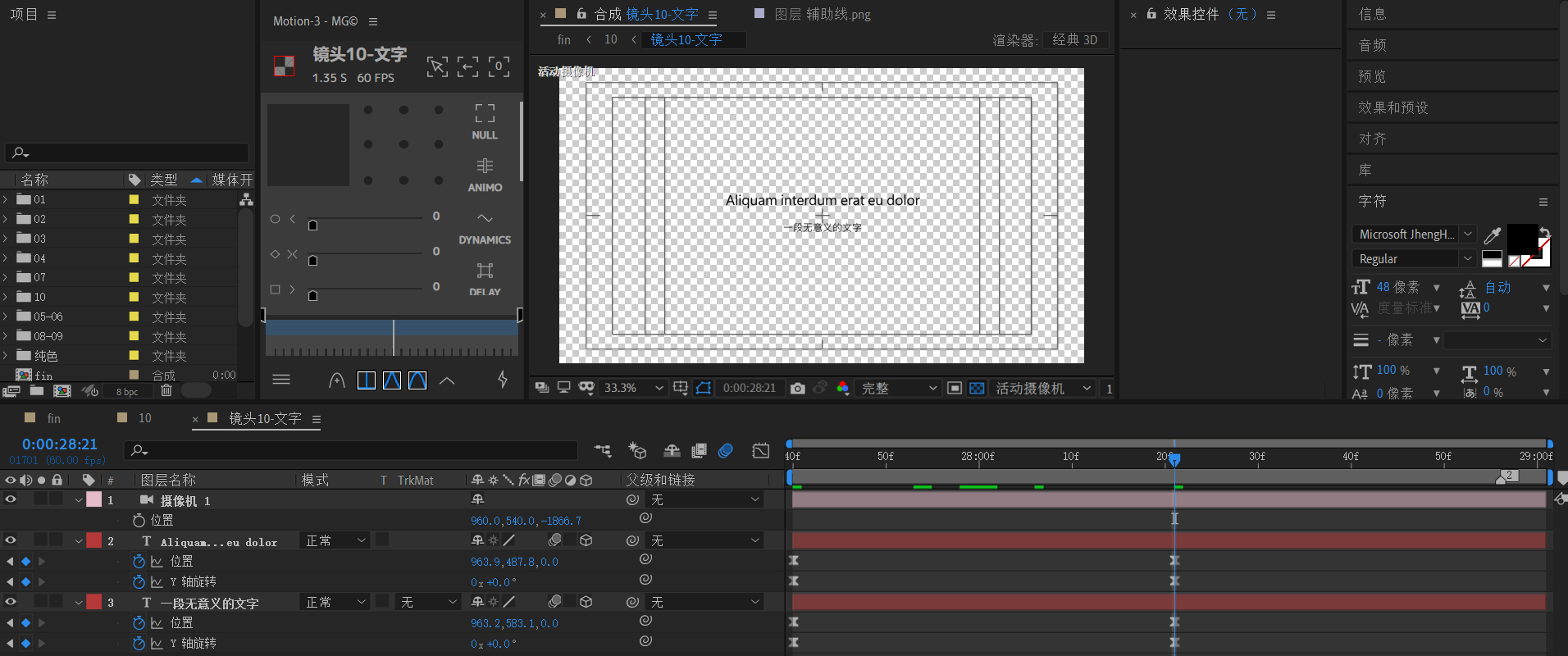The image size is (1568, 656).
Task: Click first Motion-3 slider handle
Action: (312, 225)
